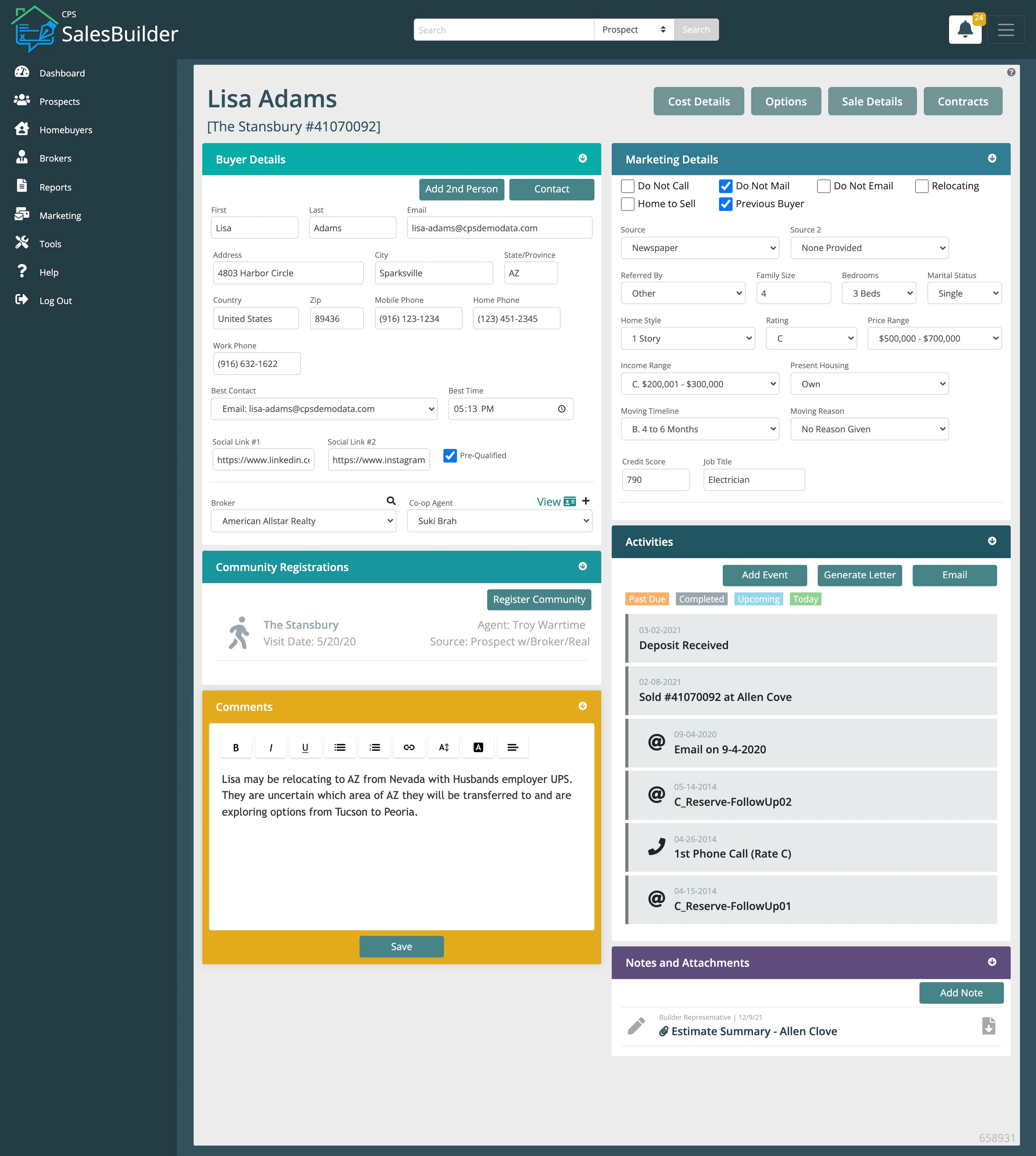This screenshot has height=1156, width=1036.
Task: Toggle the Pre-Qualified checkbox
Action: pos(450,455)
